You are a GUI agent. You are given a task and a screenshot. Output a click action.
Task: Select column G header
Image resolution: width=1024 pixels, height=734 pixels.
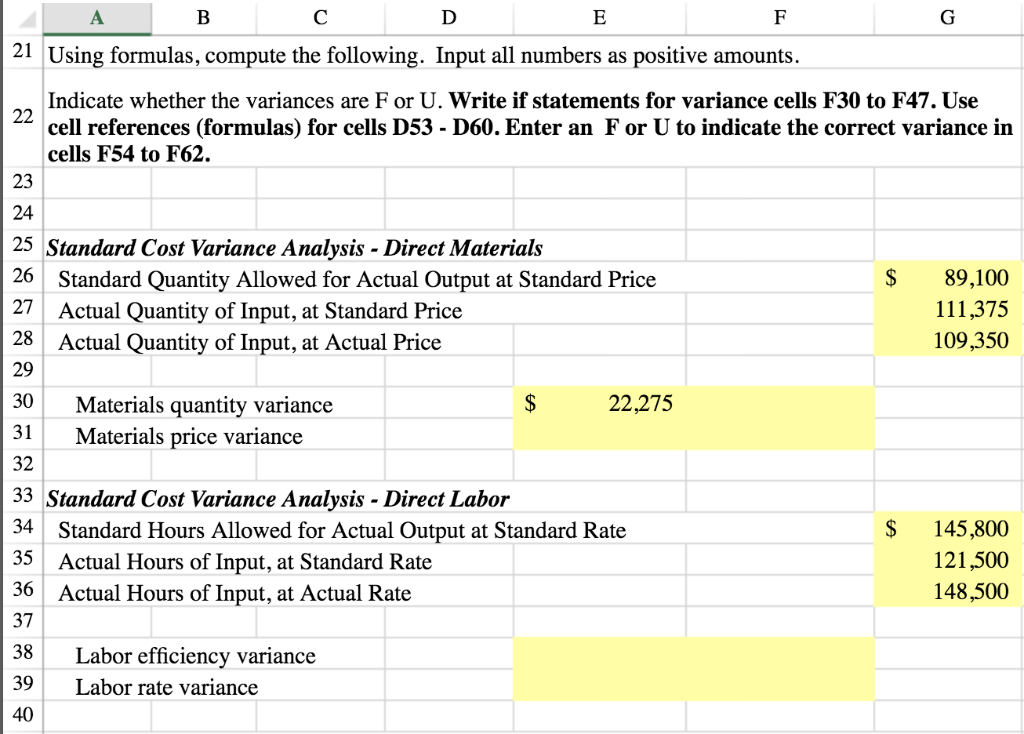[948, 15]
